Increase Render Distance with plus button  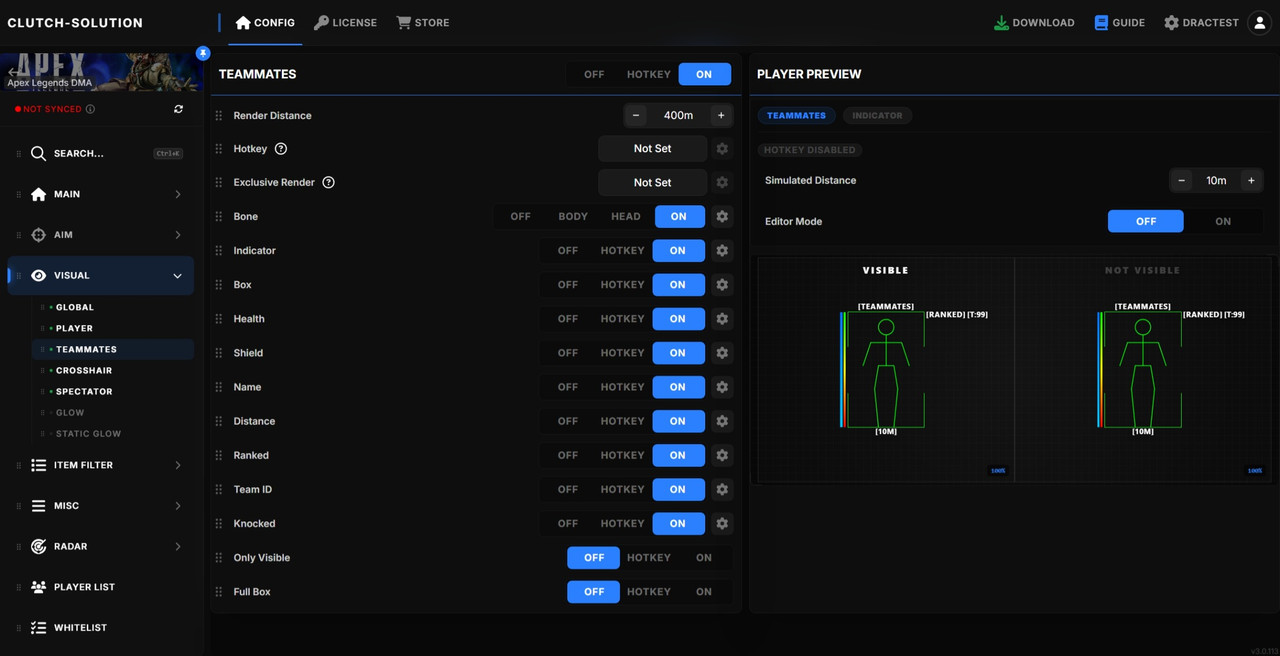click(x=720, y=116)
